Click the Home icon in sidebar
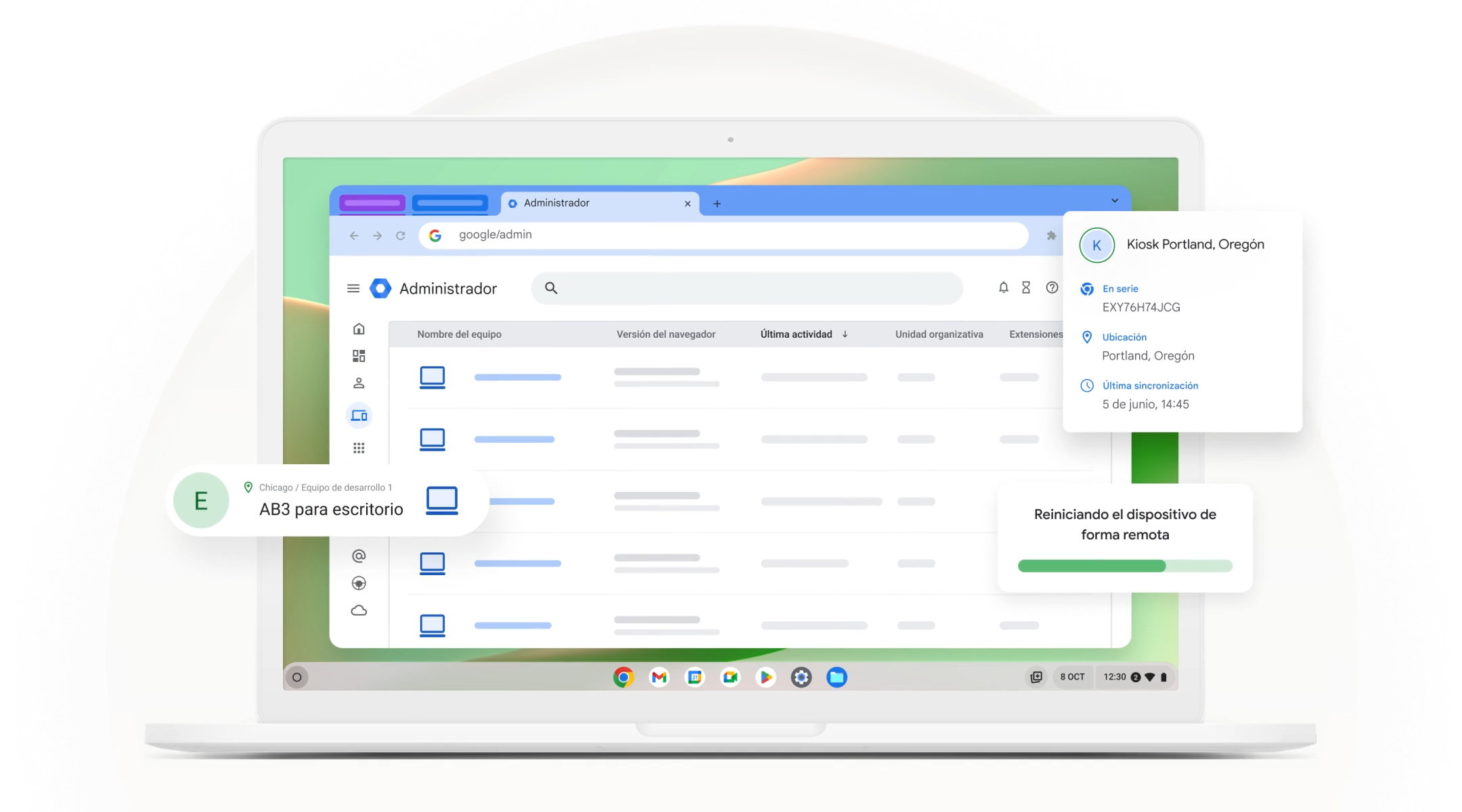The width and height of the screenshot is (1462, 812). [x=359, y=329]
